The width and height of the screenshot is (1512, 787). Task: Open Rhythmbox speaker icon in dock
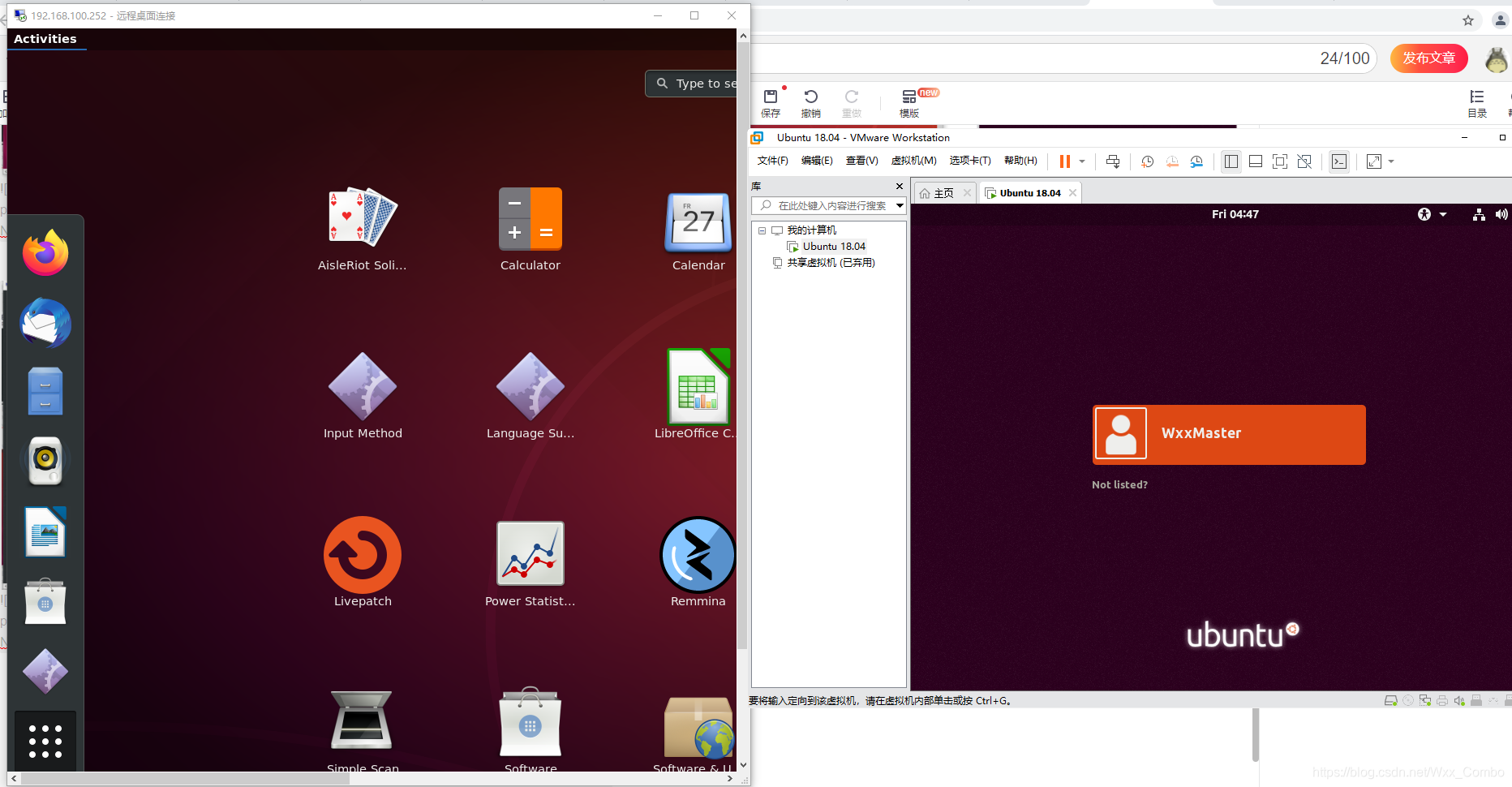click(45, 461)
